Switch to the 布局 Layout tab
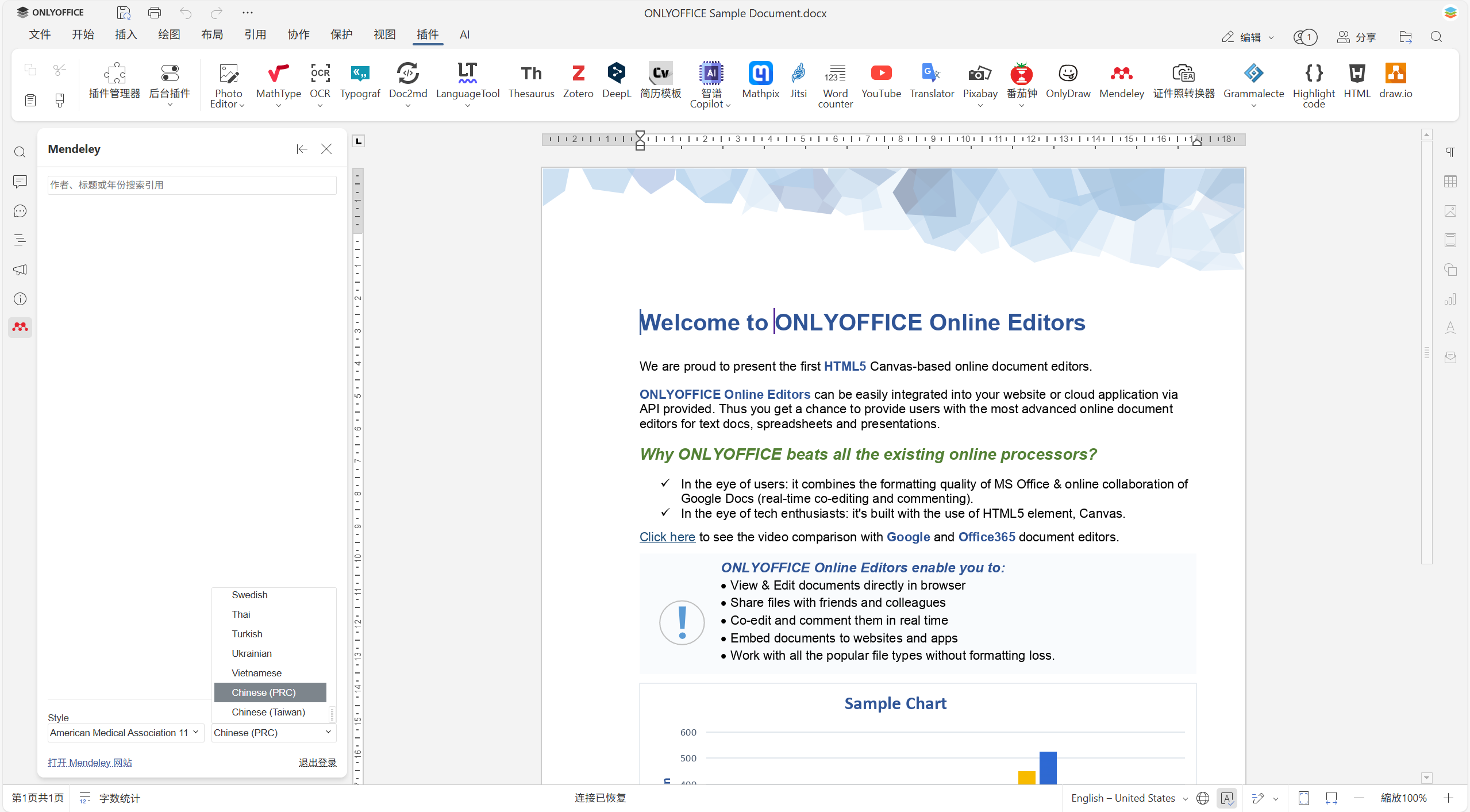1470x812 pixels. point(212,34)
